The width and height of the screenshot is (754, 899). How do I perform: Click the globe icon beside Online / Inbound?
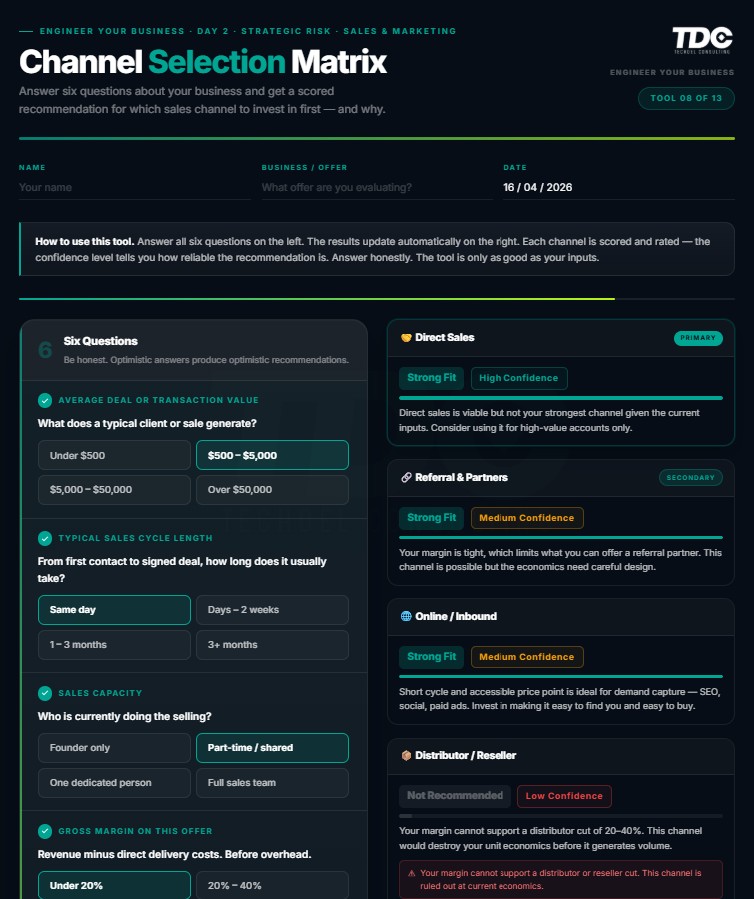tap(405, 616)
